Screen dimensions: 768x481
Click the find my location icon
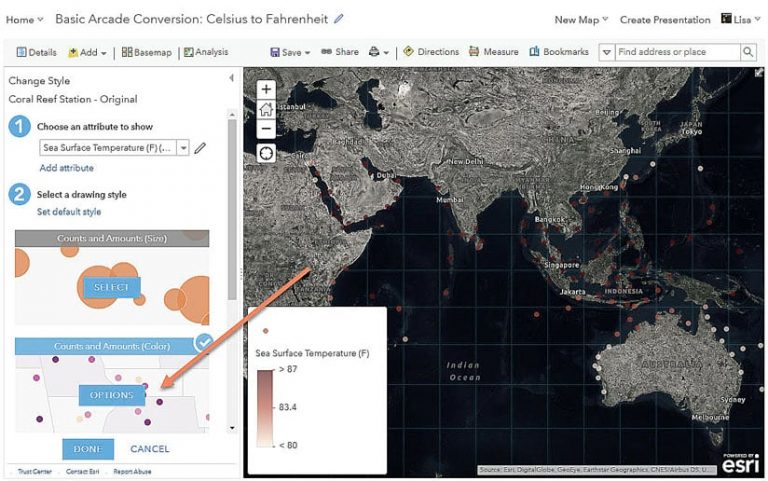(266, 153)
